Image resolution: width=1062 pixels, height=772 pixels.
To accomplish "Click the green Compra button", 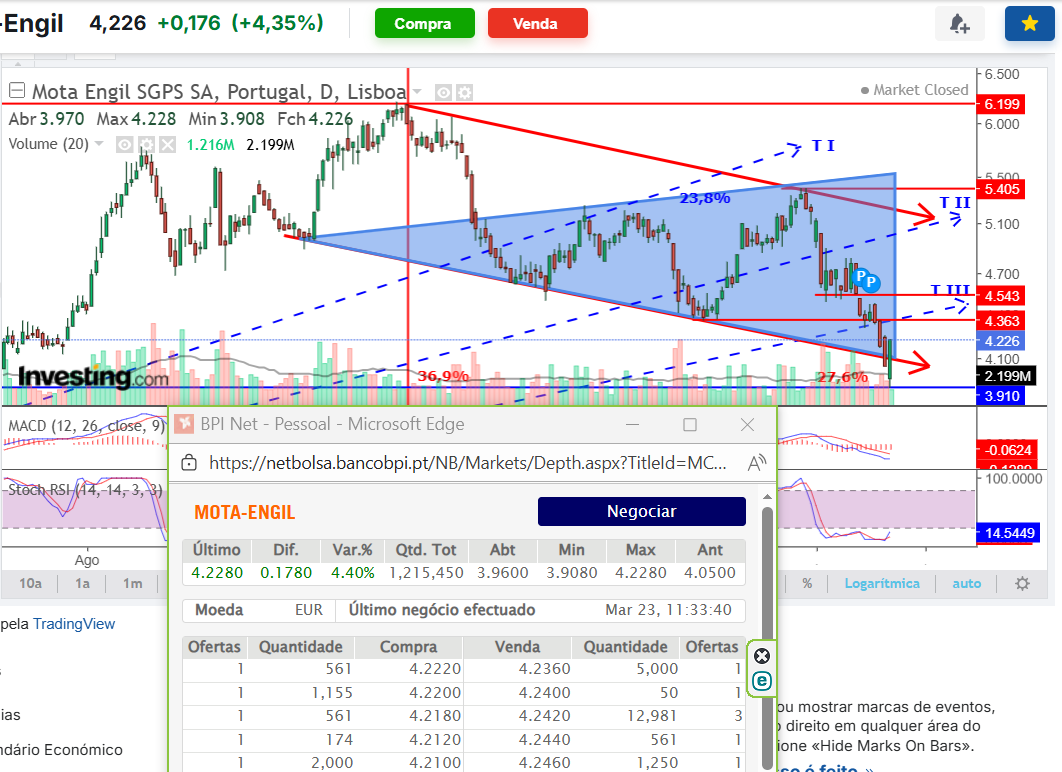I will [425, 24].
